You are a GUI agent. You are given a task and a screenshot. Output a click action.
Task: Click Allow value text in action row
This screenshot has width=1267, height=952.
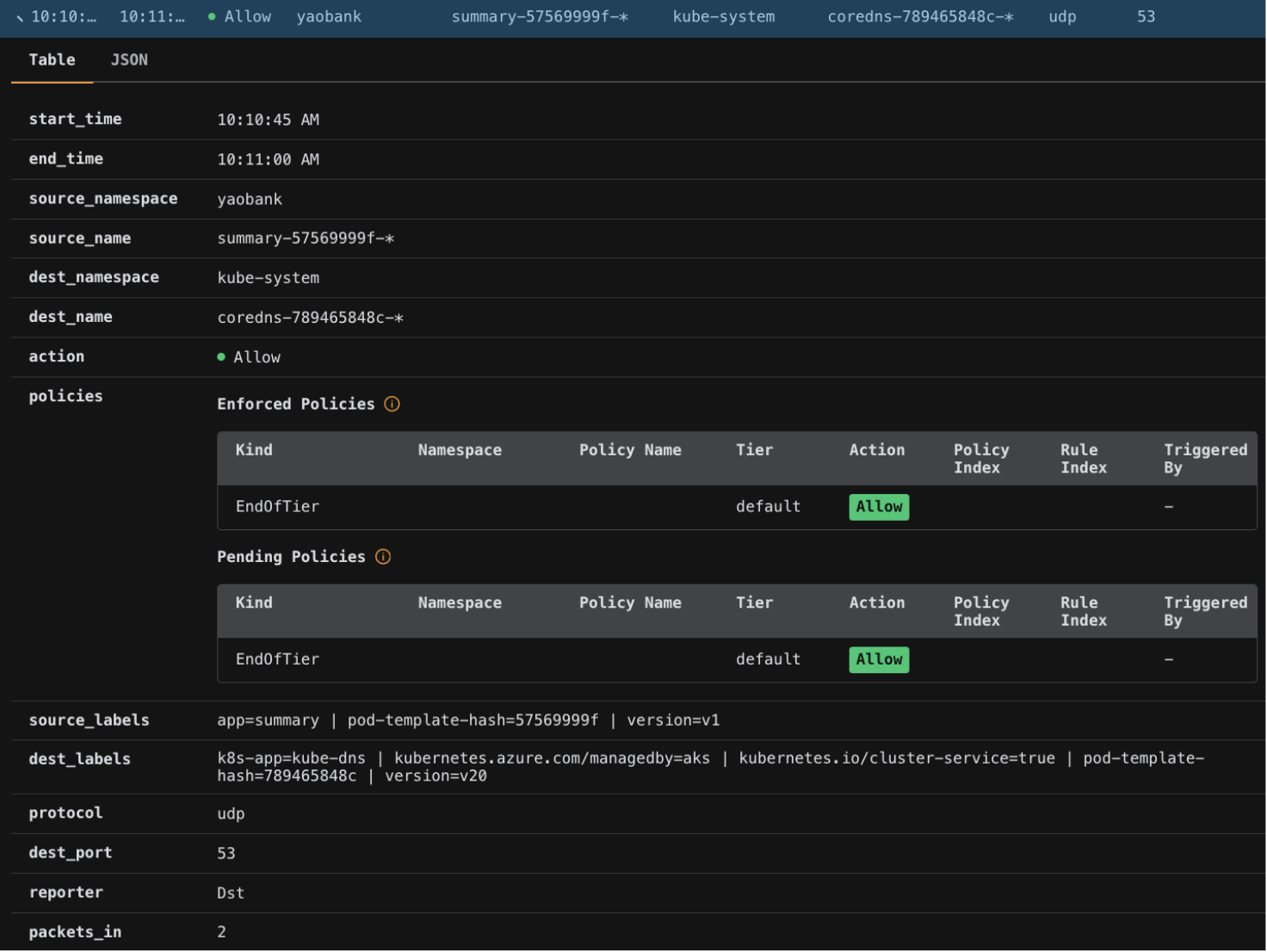pyautogui.click(x=256, y=357)
